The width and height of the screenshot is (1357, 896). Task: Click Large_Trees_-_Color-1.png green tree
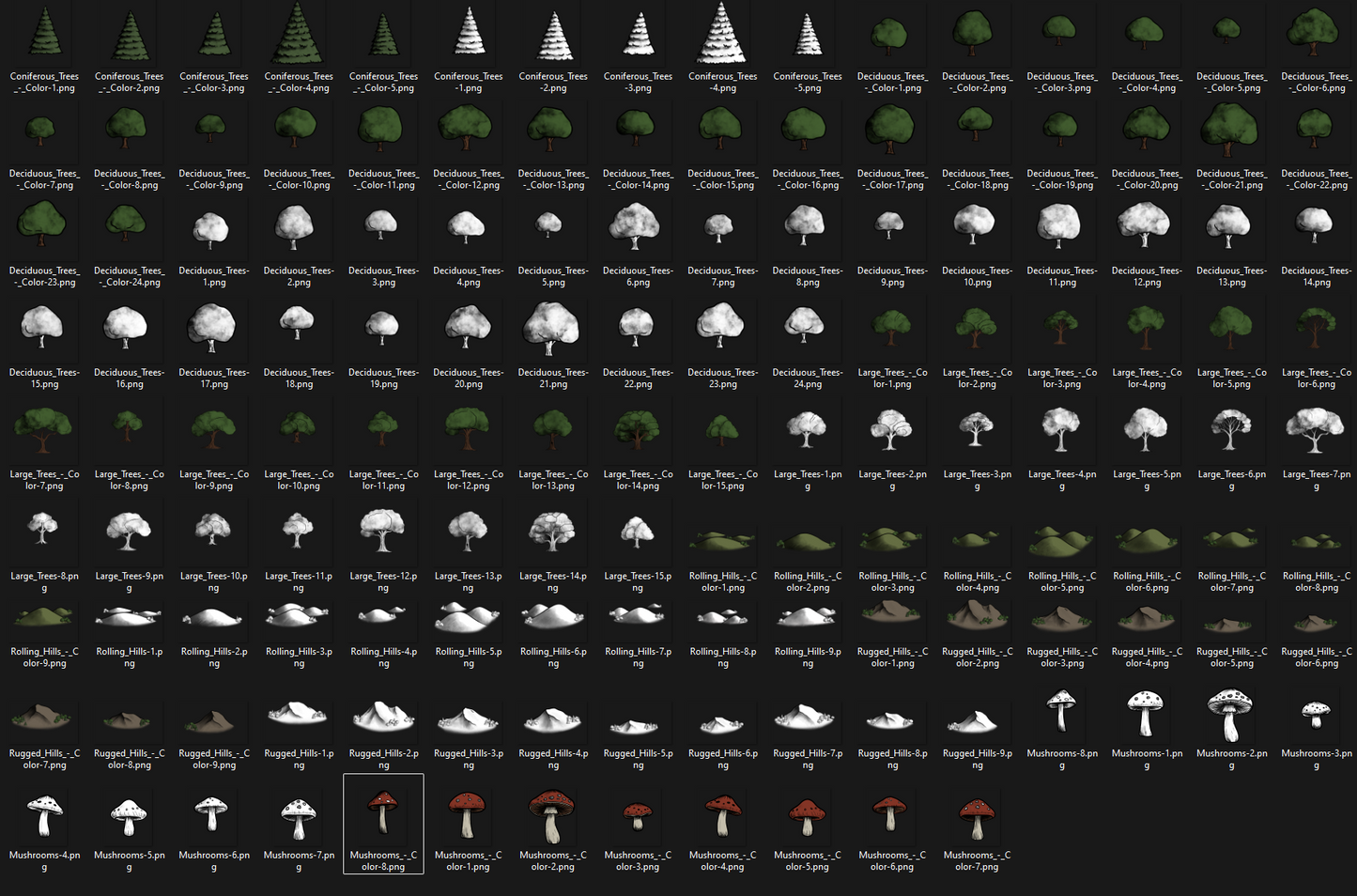[x=891, y=331]
